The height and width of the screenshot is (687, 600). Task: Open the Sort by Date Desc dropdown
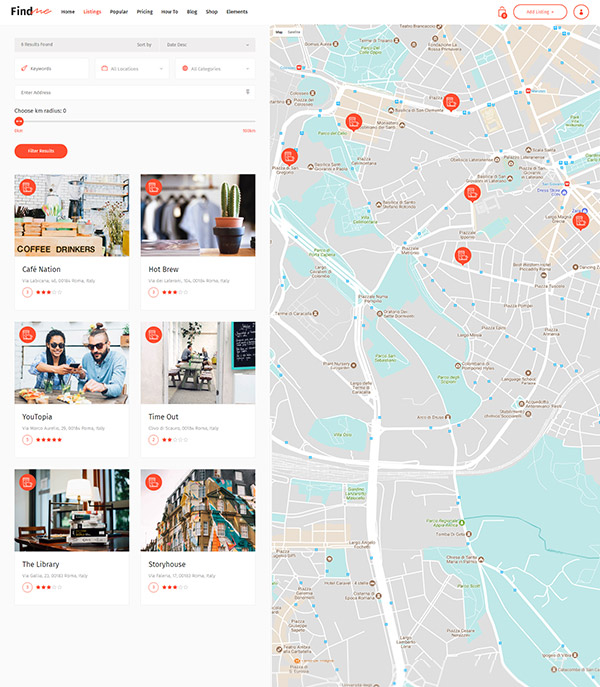tap(207, 44)
